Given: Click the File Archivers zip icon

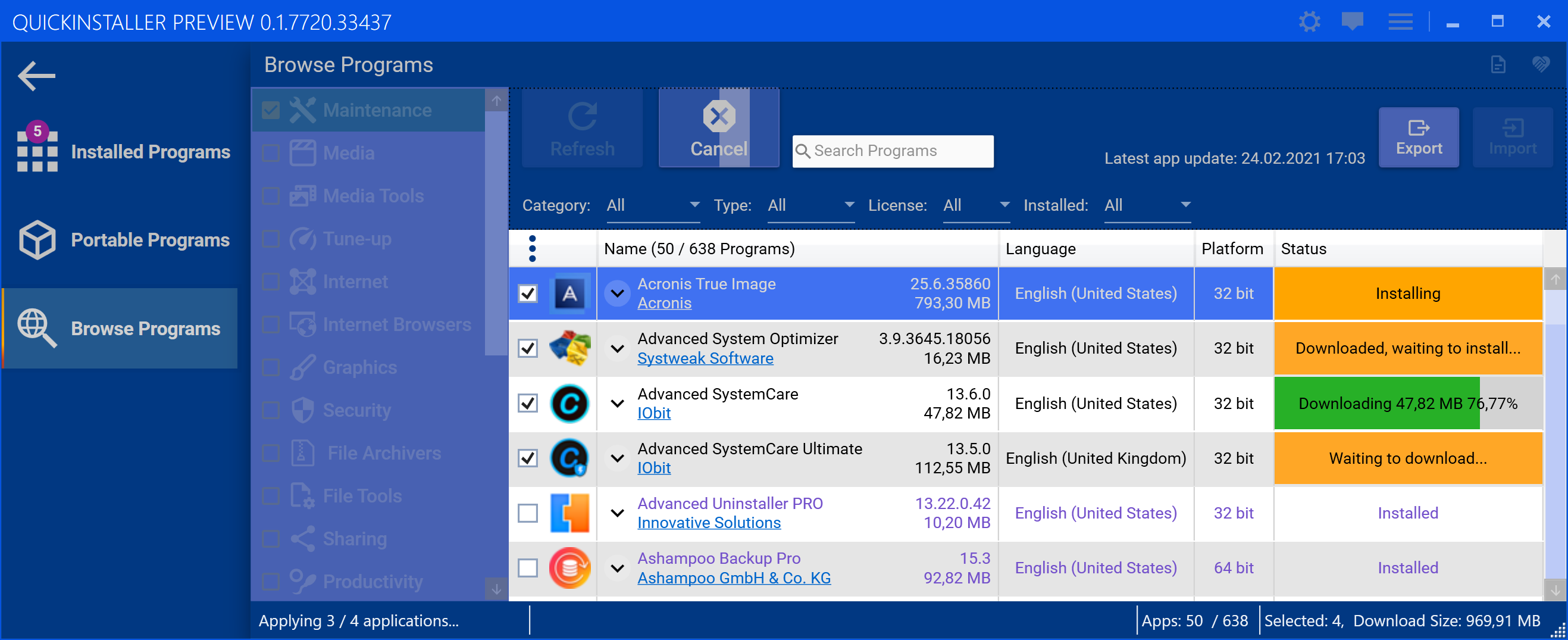Looking at the screenshot, I should point(302,453).
